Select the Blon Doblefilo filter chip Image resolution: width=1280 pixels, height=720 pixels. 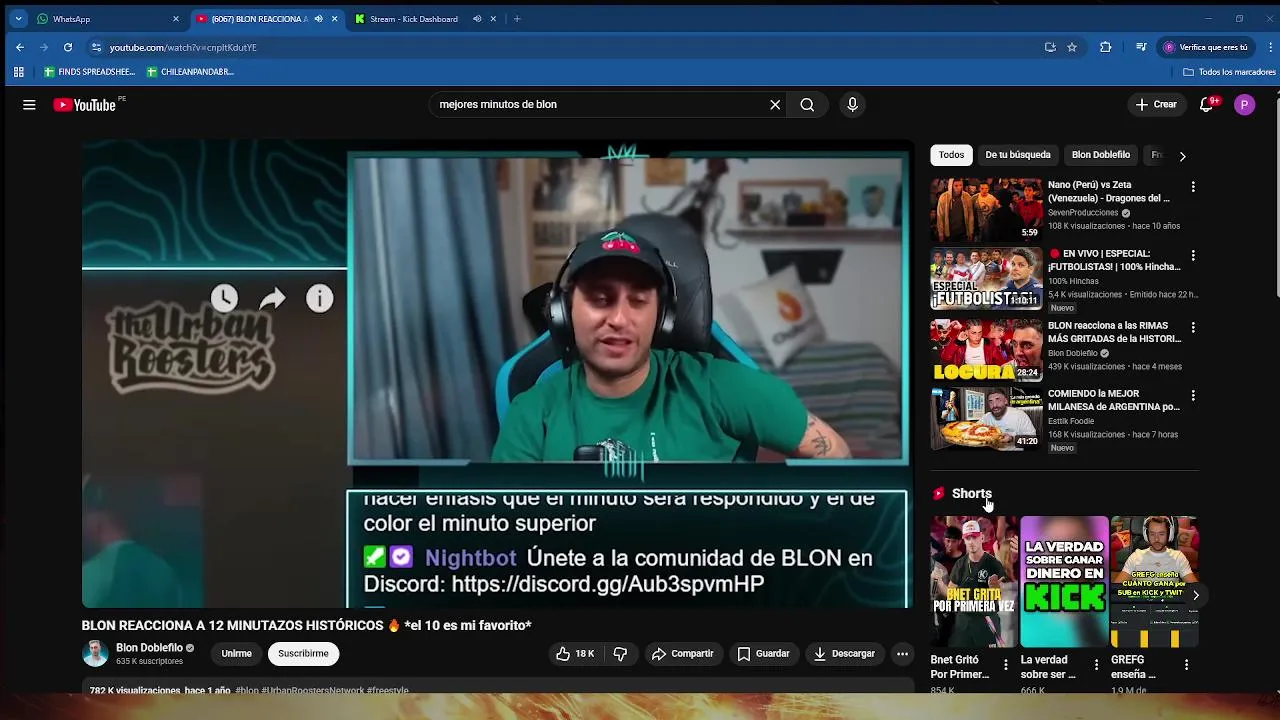click(x=1101, y=155)
